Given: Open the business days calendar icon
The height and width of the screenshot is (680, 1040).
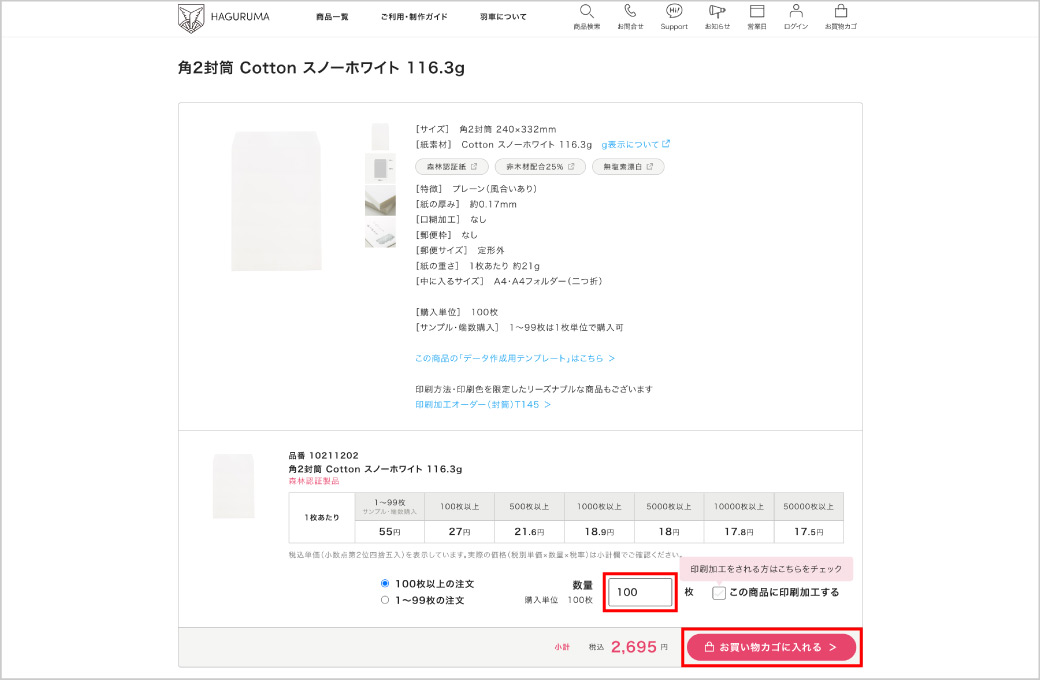Looking at the screenshot, I should pyautogui.click(x=757, y=12).
